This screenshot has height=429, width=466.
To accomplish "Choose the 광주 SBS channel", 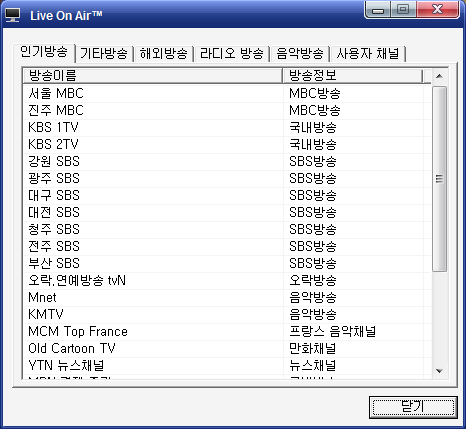I will click(x=227, y=179).
